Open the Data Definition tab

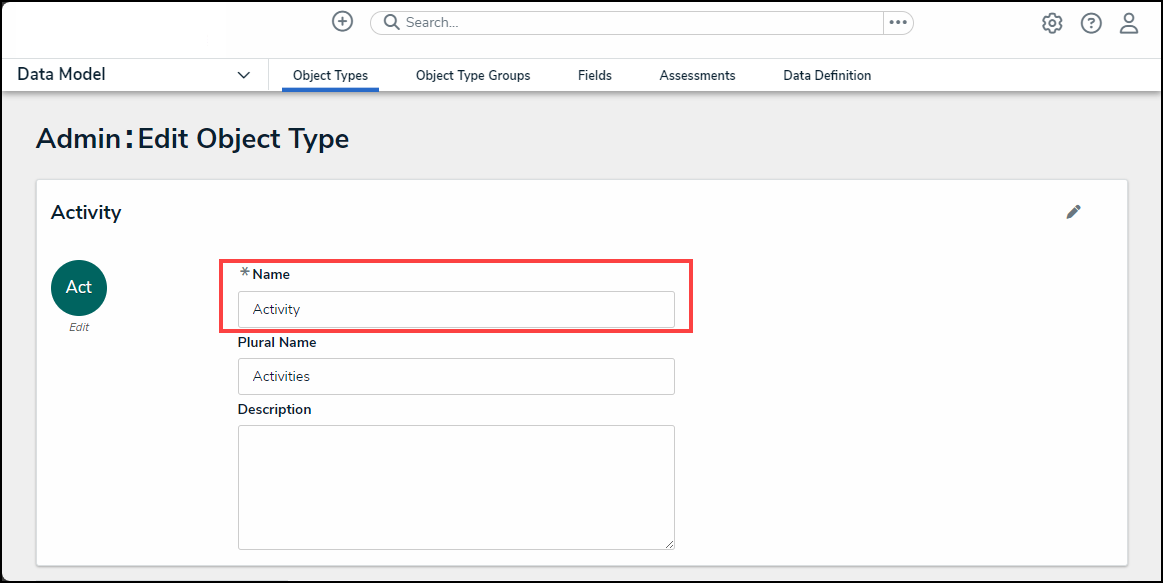[x=827, y=75]
